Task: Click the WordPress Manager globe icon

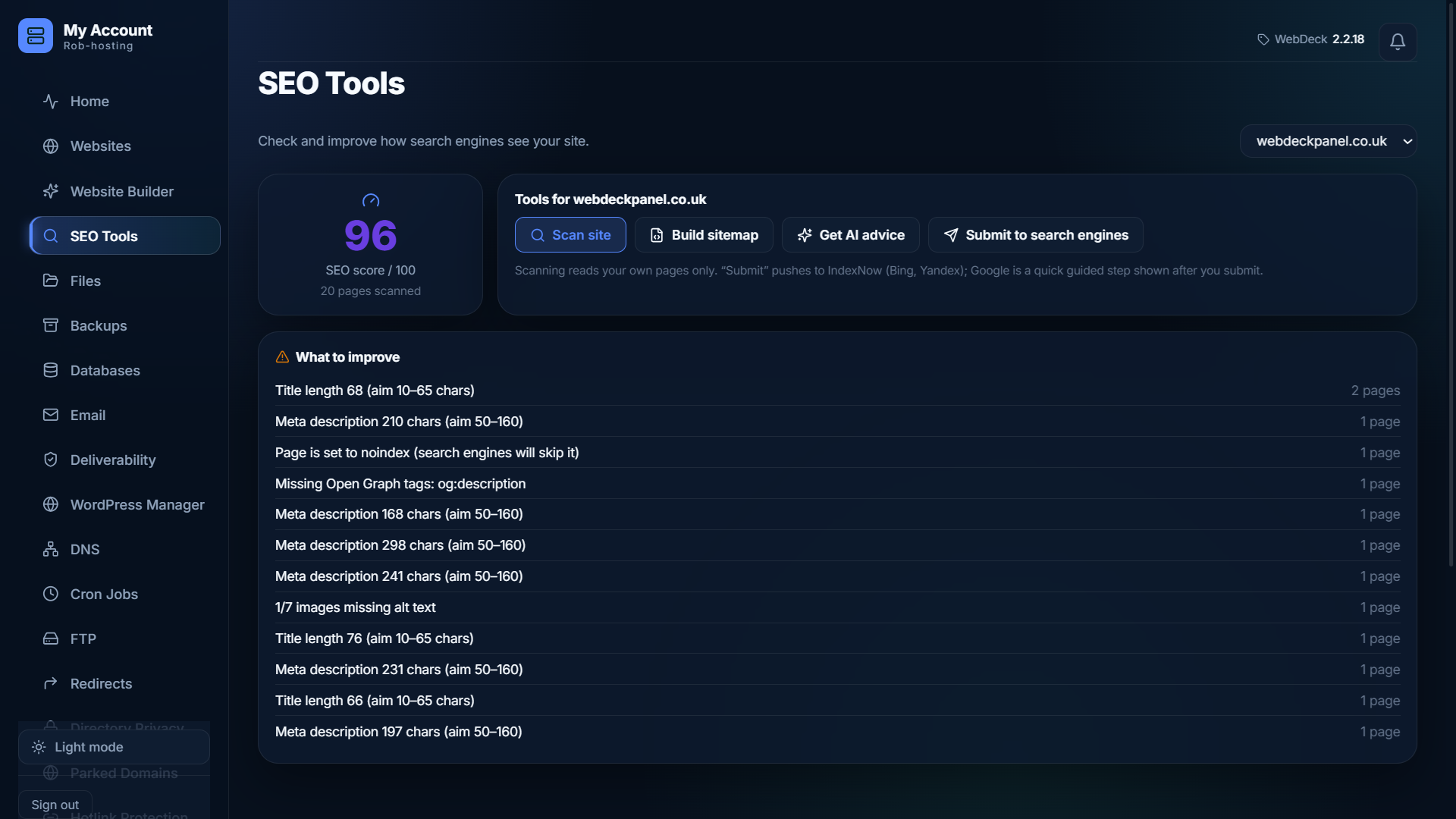Action: click(x=51, y=504)
